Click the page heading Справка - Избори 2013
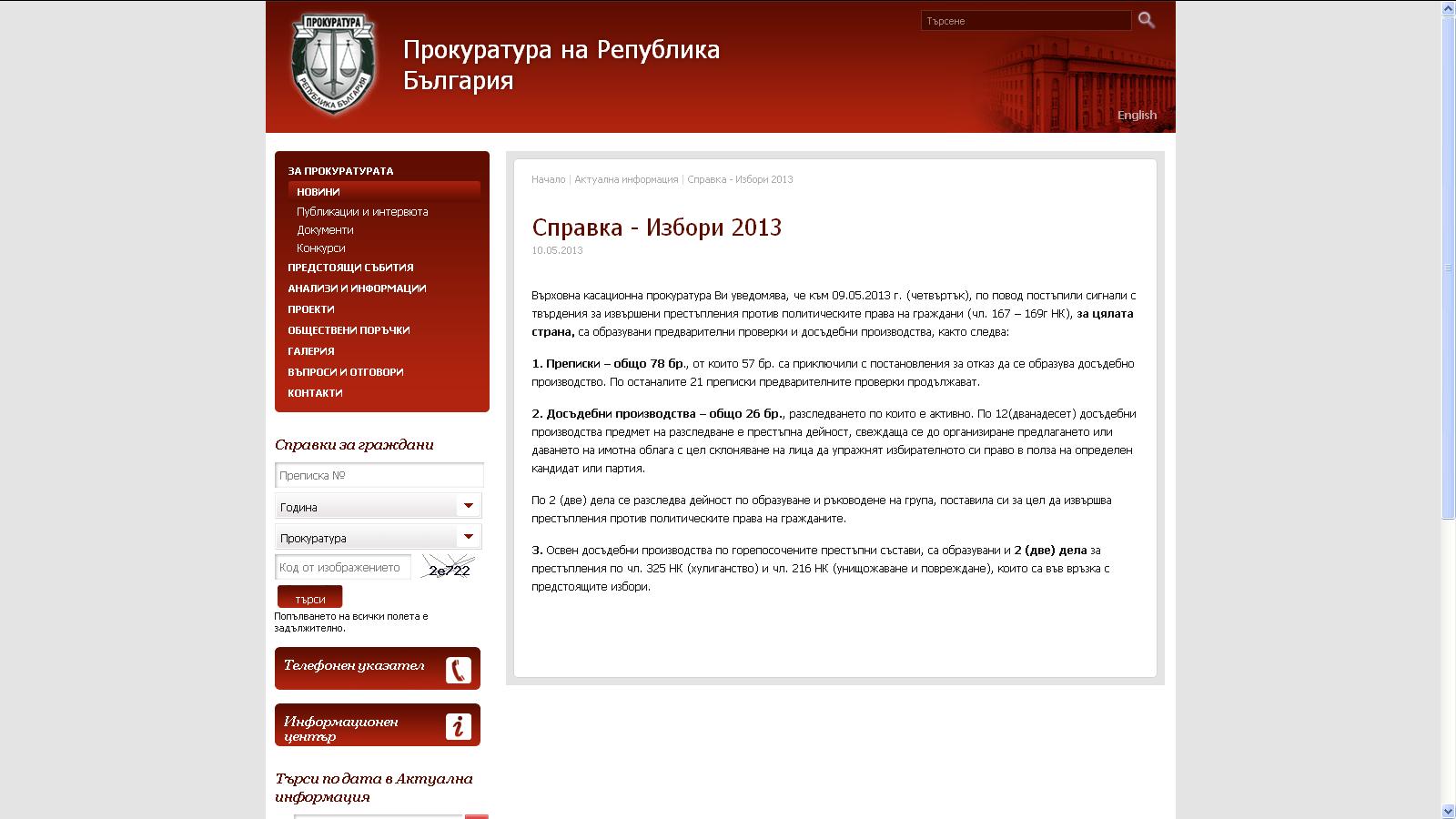Viewport: 1456px width, 819px height. (x=656, y=227)
